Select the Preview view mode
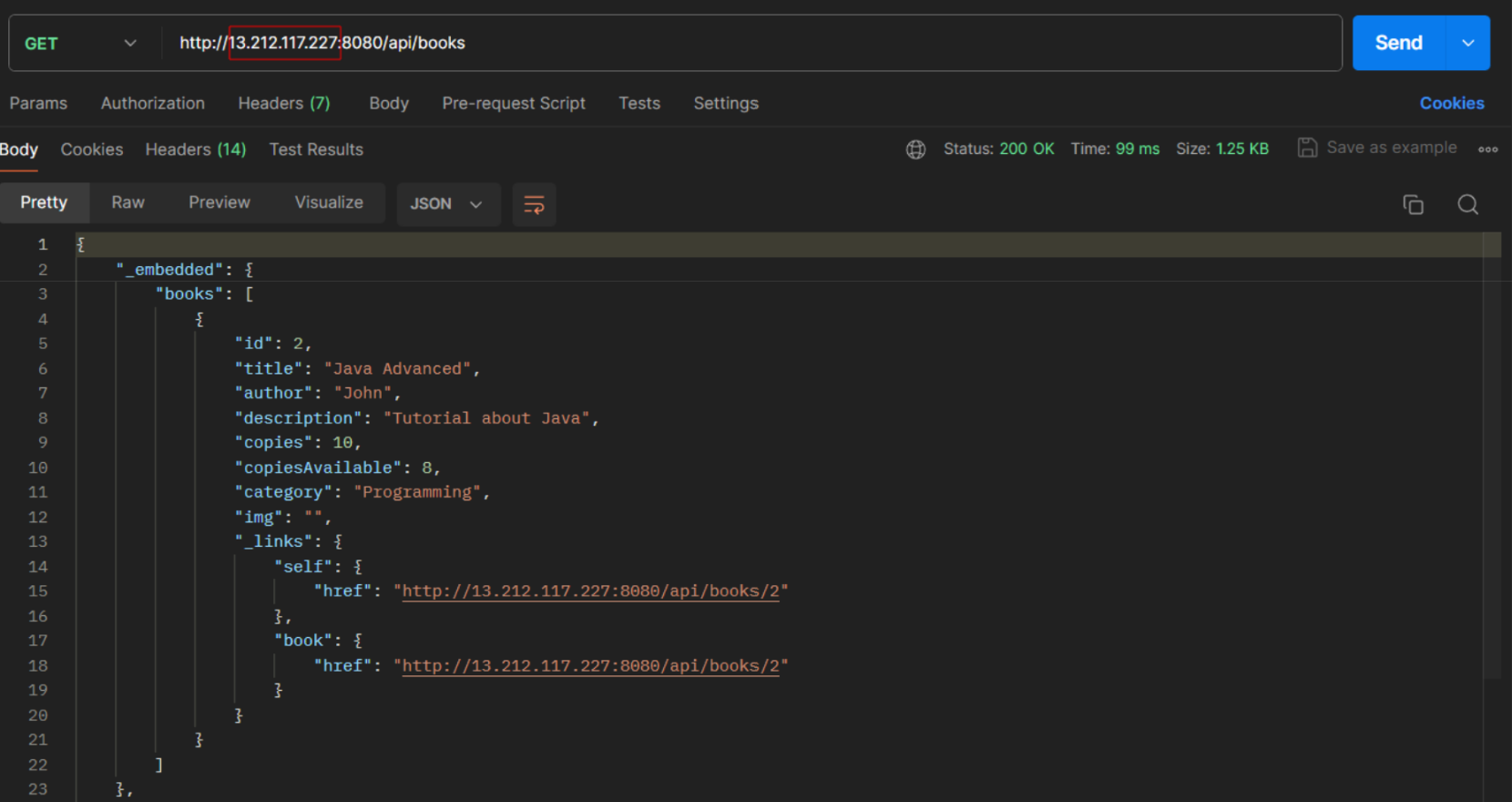 pos(220,202)
